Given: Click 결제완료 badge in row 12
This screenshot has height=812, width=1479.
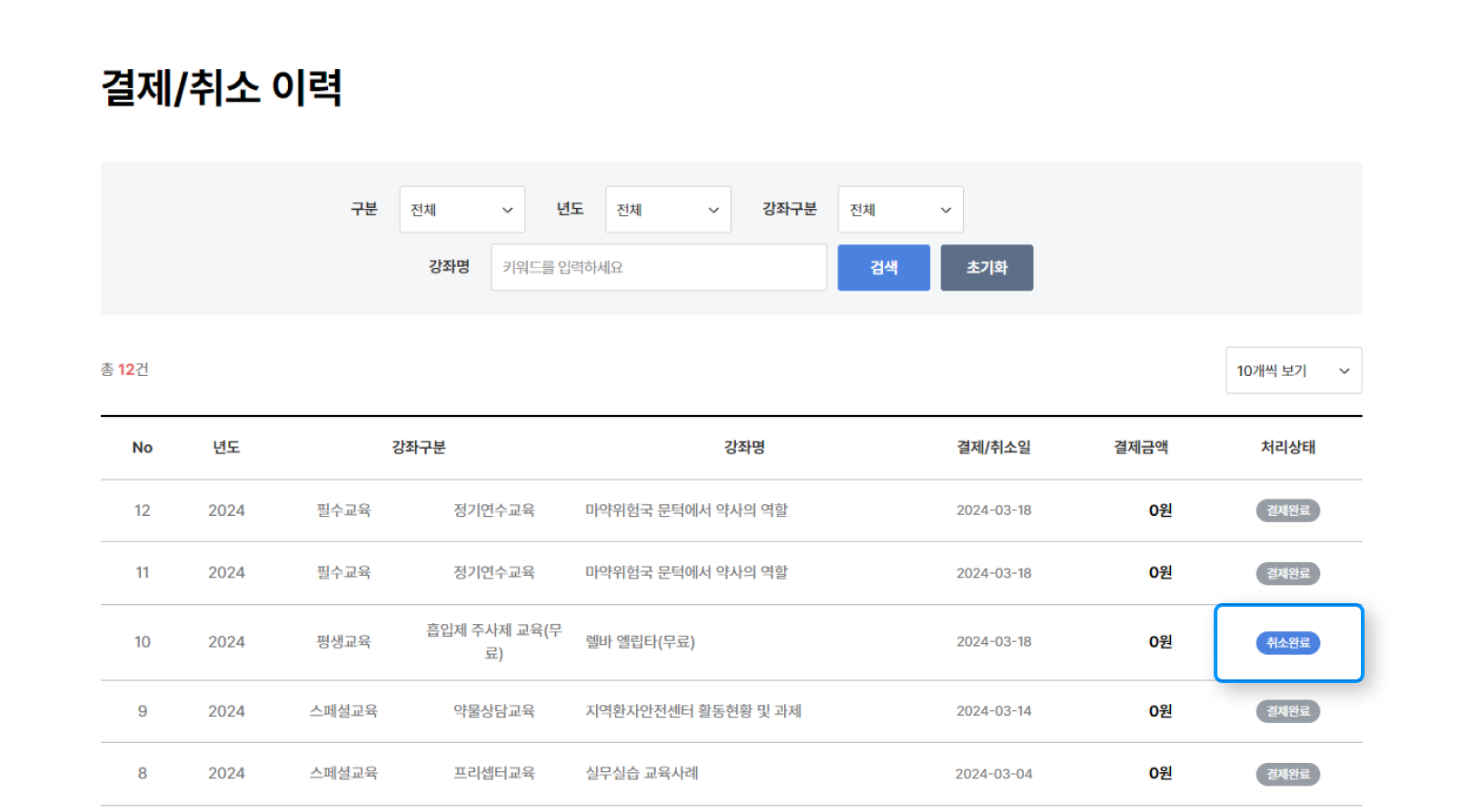Looking at the screenshot, I should [1288, 510].
